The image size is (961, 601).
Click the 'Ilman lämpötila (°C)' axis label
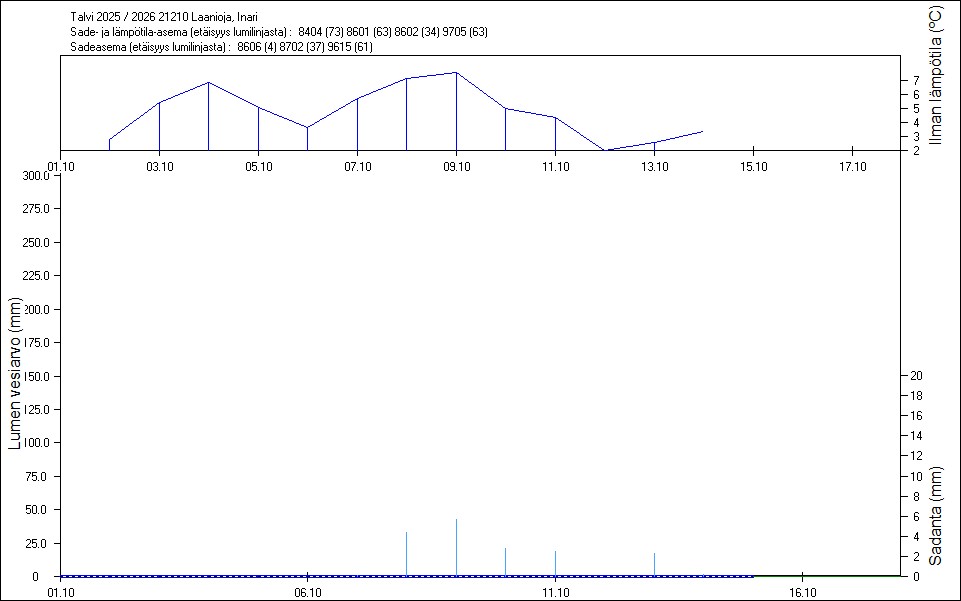tap(936, 75)
